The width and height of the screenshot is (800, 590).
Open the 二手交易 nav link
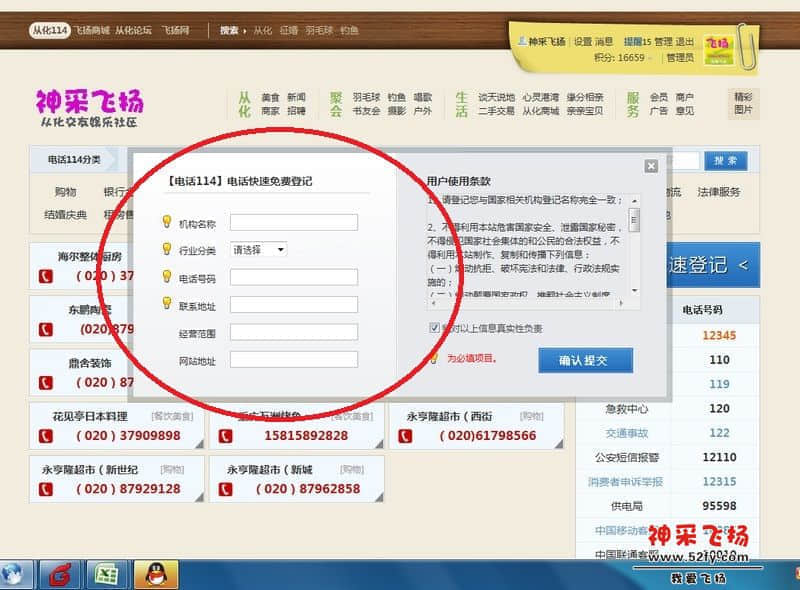pos(496,110)
